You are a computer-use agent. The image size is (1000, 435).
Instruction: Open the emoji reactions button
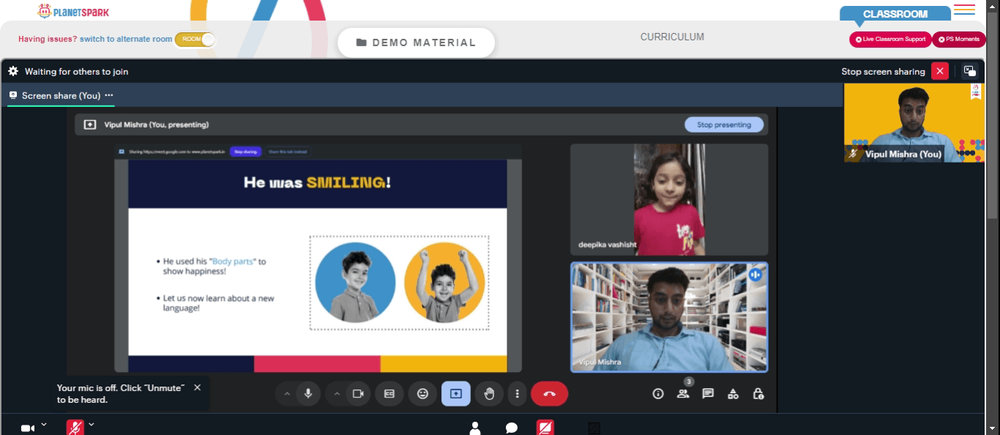[422, 394]
